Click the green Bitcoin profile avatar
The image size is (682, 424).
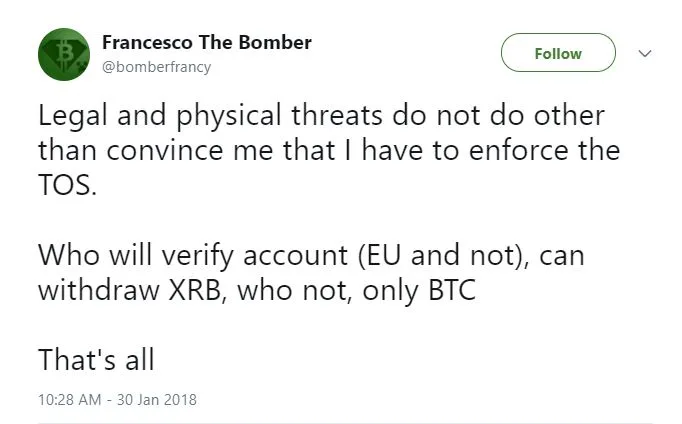coord(65,55)
